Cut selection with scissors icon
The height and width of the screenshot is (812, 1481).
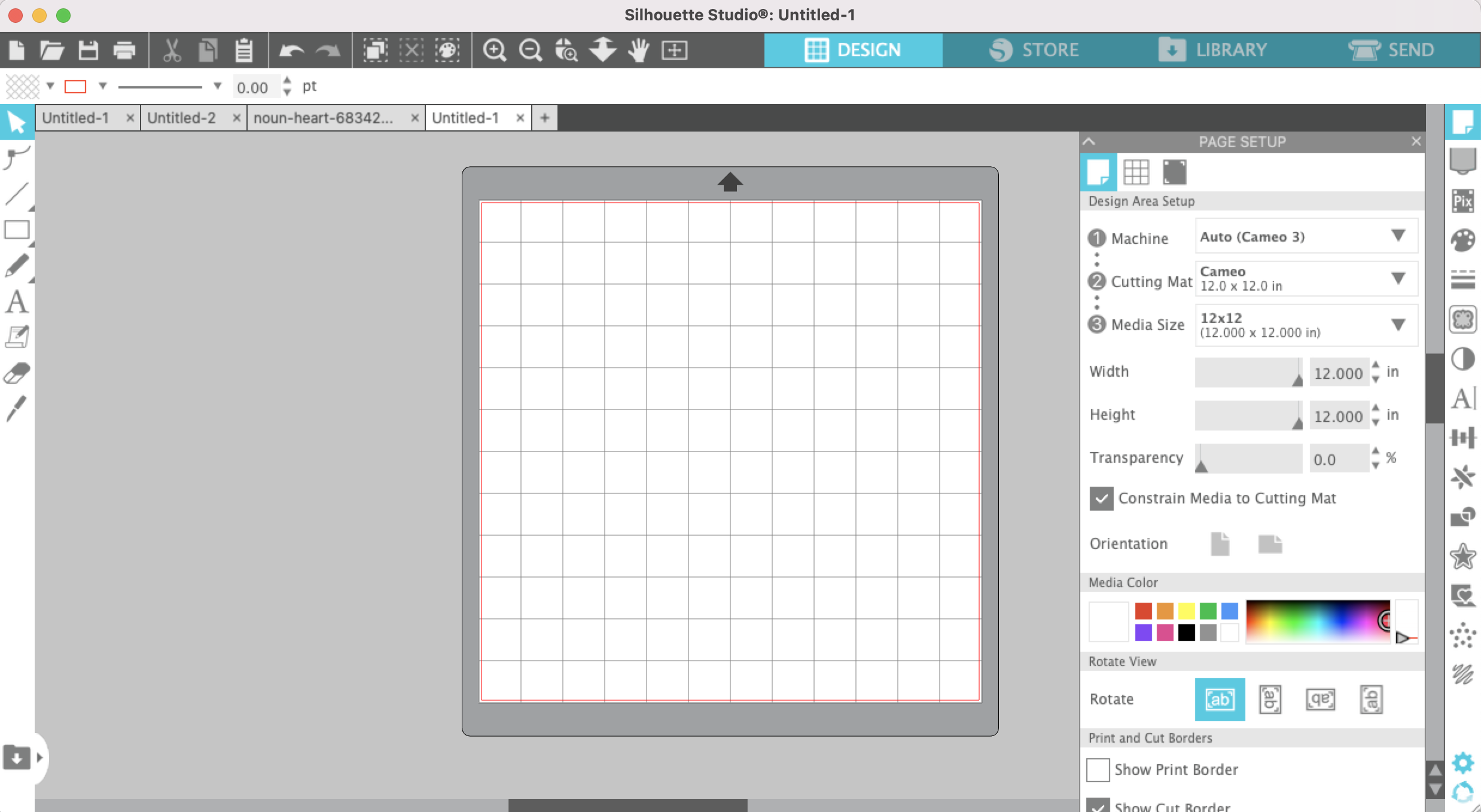click(172, 50)
